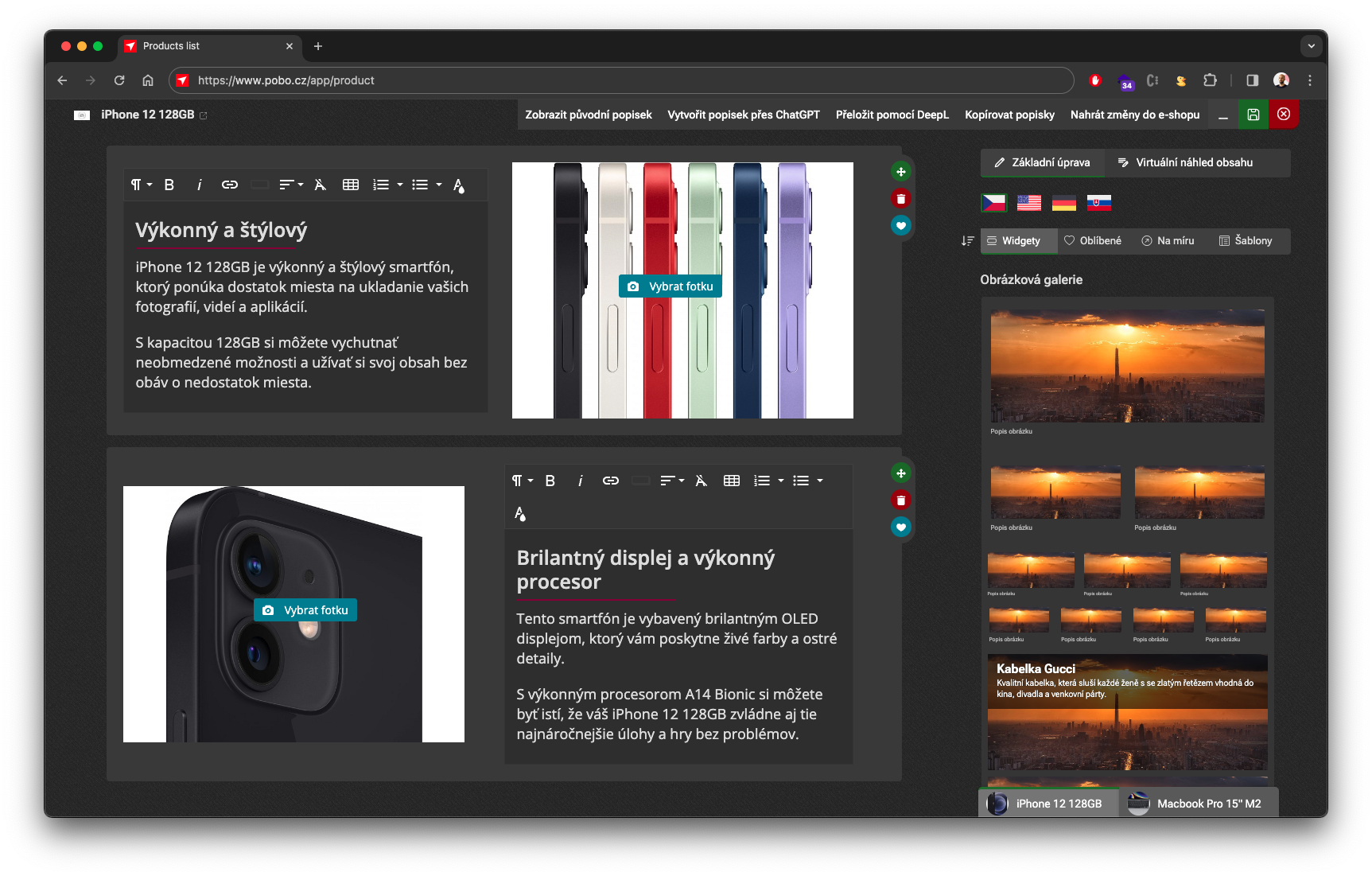
Task: Open new browser tab with plus
Action: (318, 46)
